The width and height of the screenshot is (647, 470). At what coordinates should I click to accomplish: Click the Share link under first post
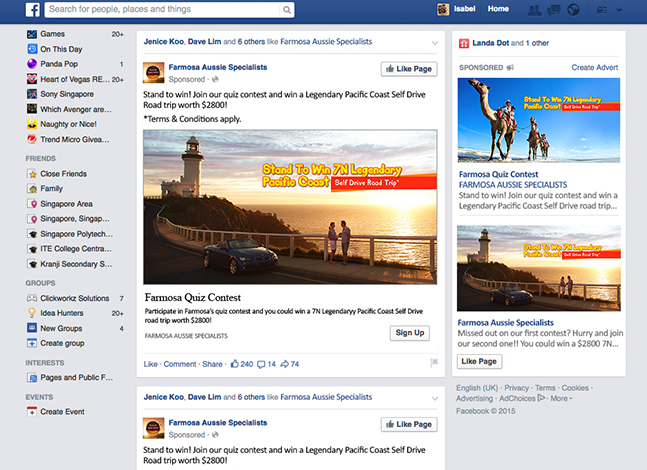212,364
